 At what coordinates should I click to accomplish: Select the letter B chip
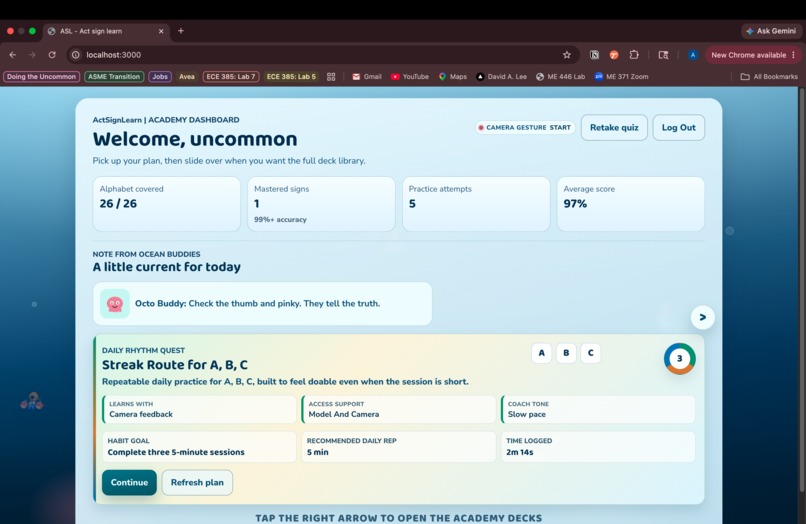coord(566,353)
